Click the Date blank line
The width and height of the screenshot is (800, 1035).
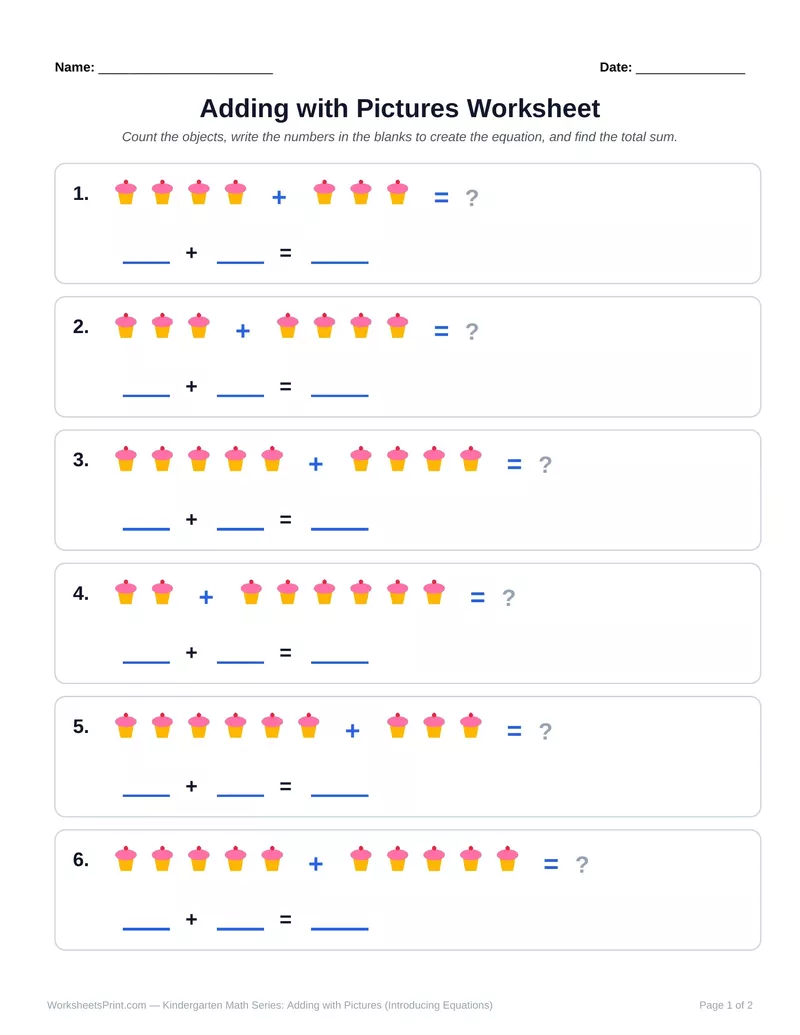pos(690,73)
